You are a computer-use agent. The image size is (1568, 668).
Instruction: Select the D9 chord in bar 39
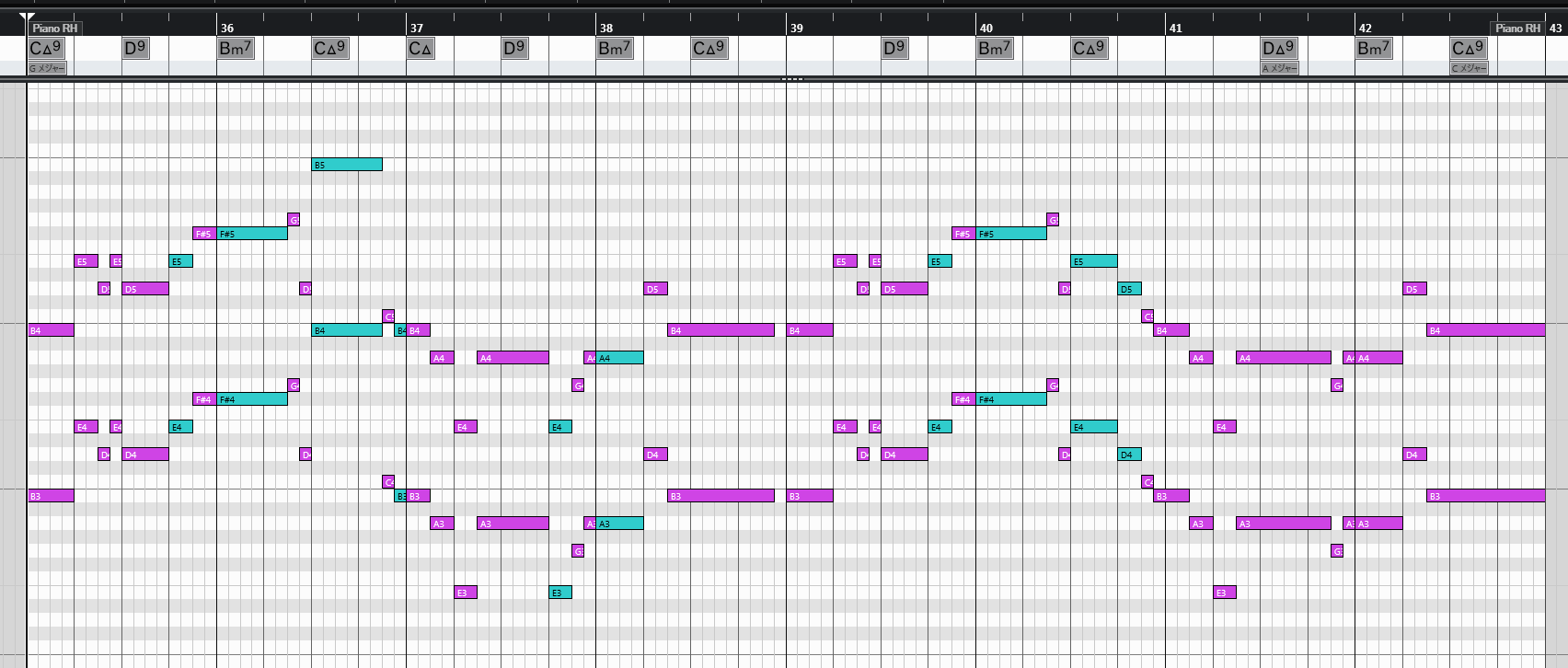tap(894, 49)
